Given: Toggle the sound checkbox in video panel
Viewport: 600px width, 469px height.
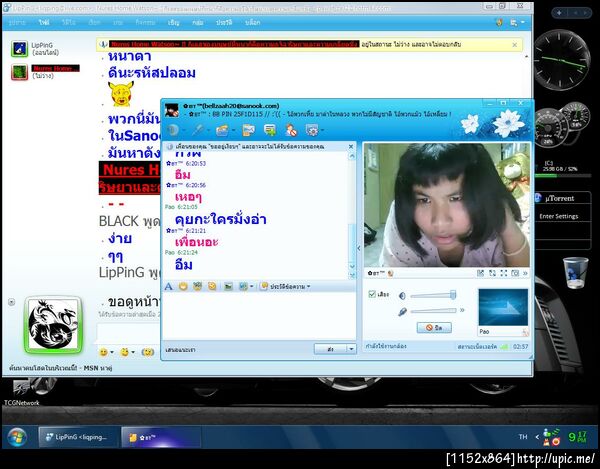Looking at the screenshot, I should (x=372, y=294).
